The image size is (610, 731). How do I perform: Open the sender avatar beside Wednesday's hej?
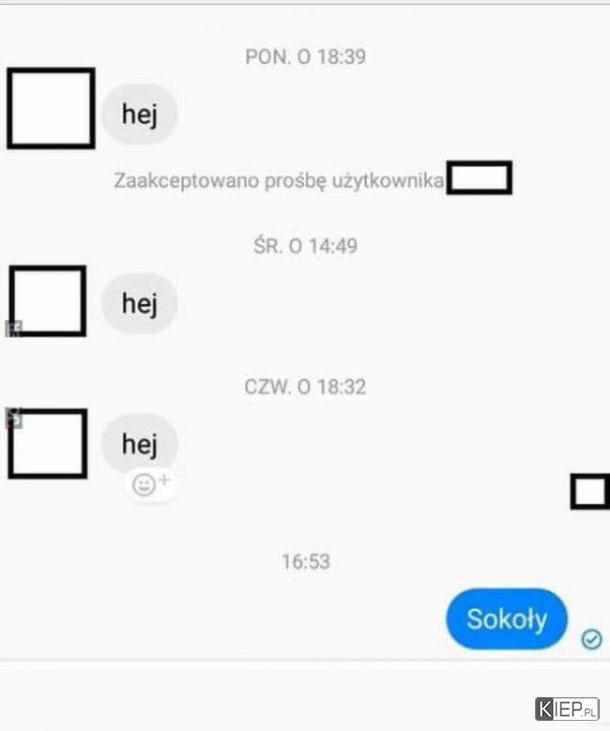pos(48,301)
